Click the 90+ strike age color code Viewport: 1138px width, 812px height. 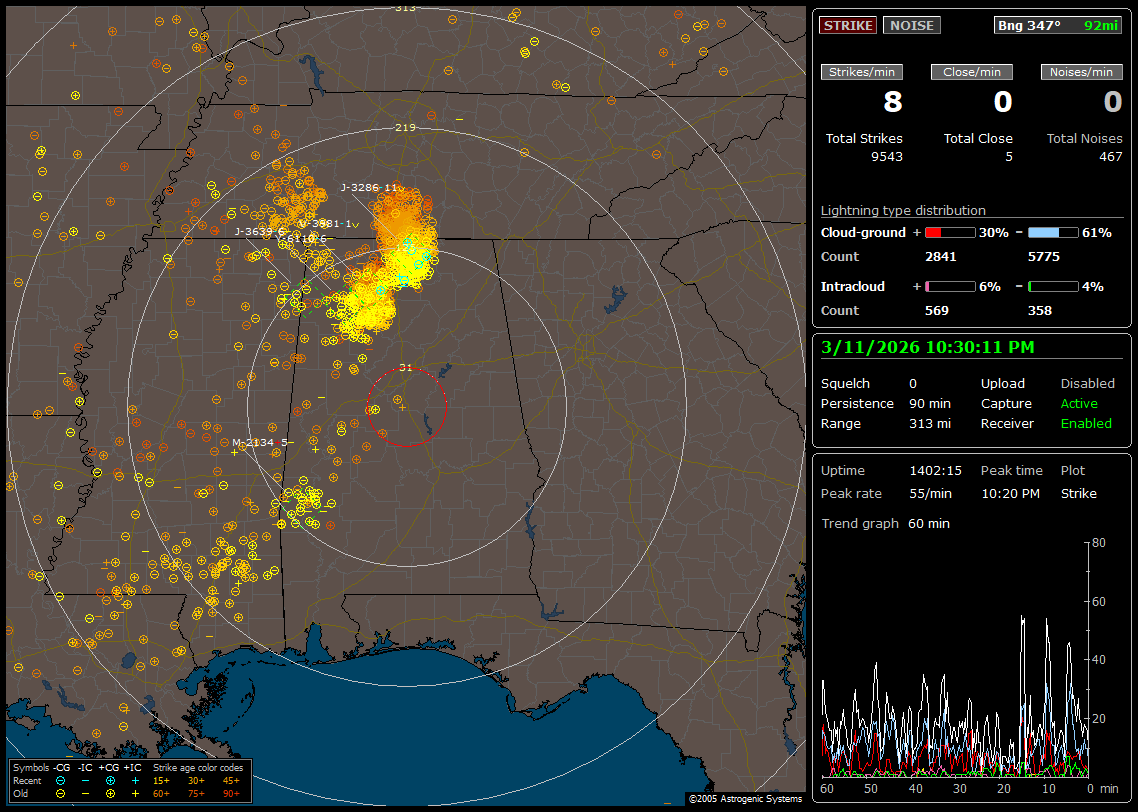point(230,793)
